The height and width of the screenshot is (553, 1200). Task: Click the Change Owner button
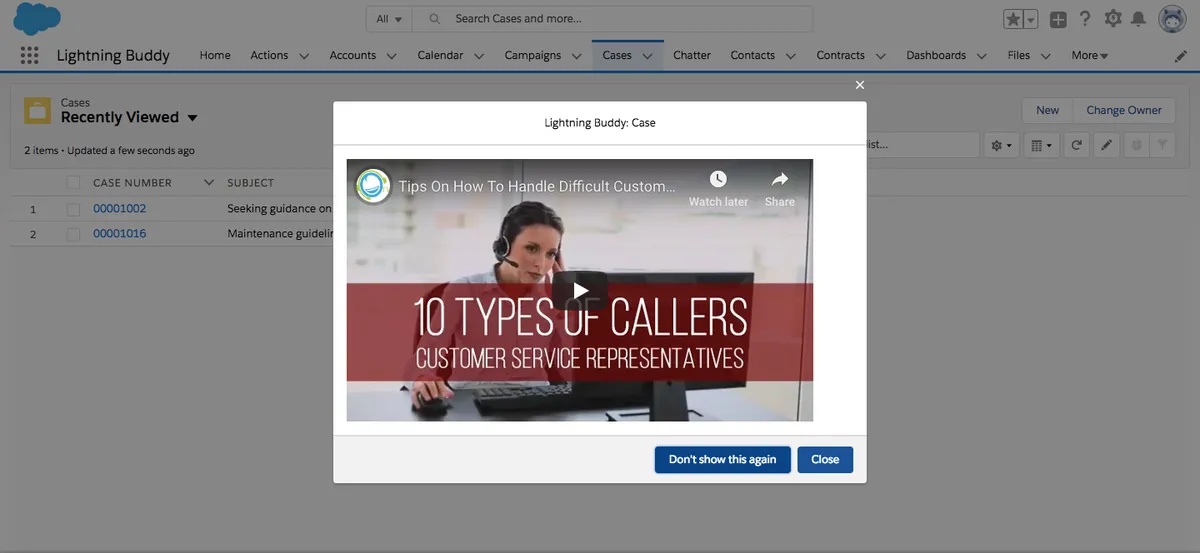[1124, 111]
